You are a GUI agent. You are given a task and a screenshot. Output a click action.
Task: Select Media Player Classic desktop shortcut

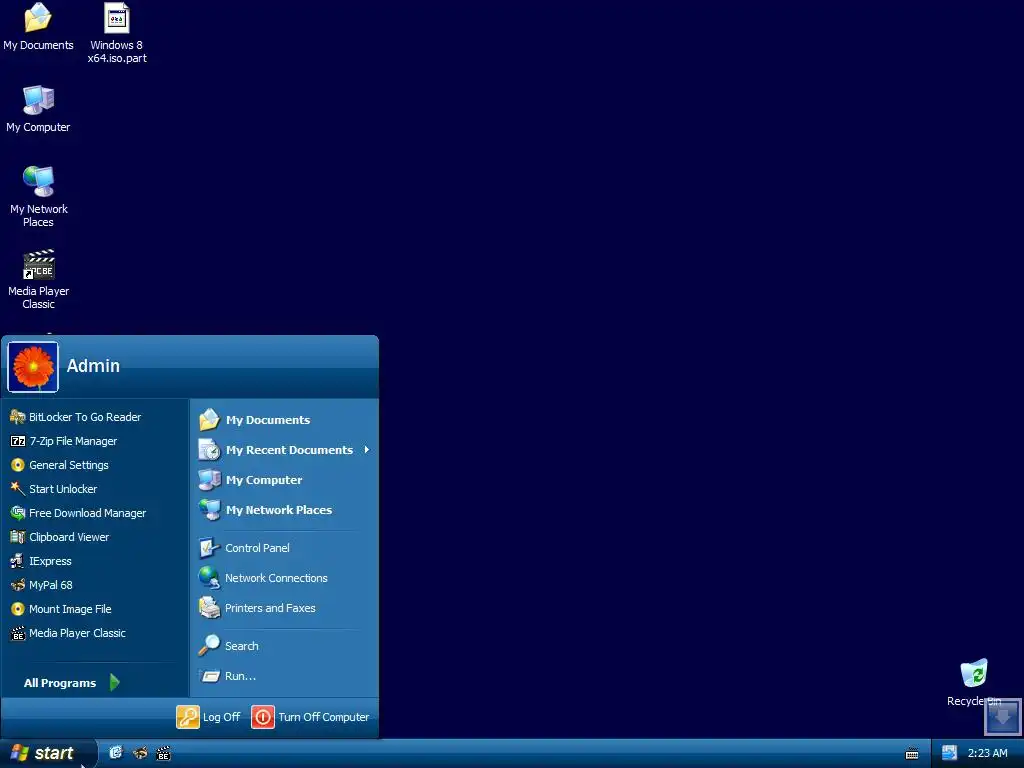(38, 279)
